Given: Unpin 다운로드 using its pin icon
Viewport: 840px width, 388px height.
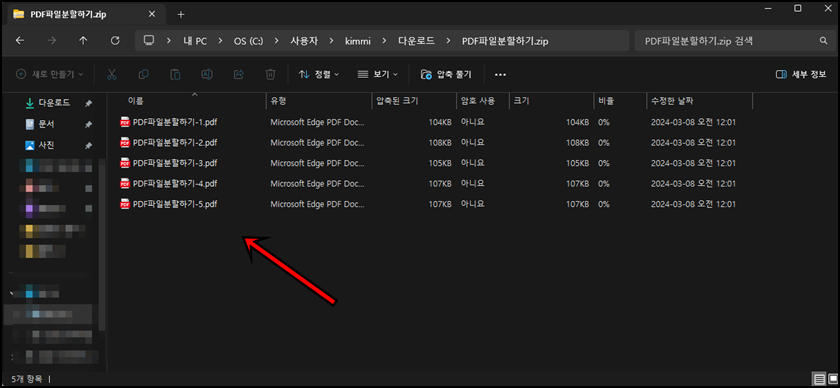Looking at the screenshot, I should click(88, 103).
